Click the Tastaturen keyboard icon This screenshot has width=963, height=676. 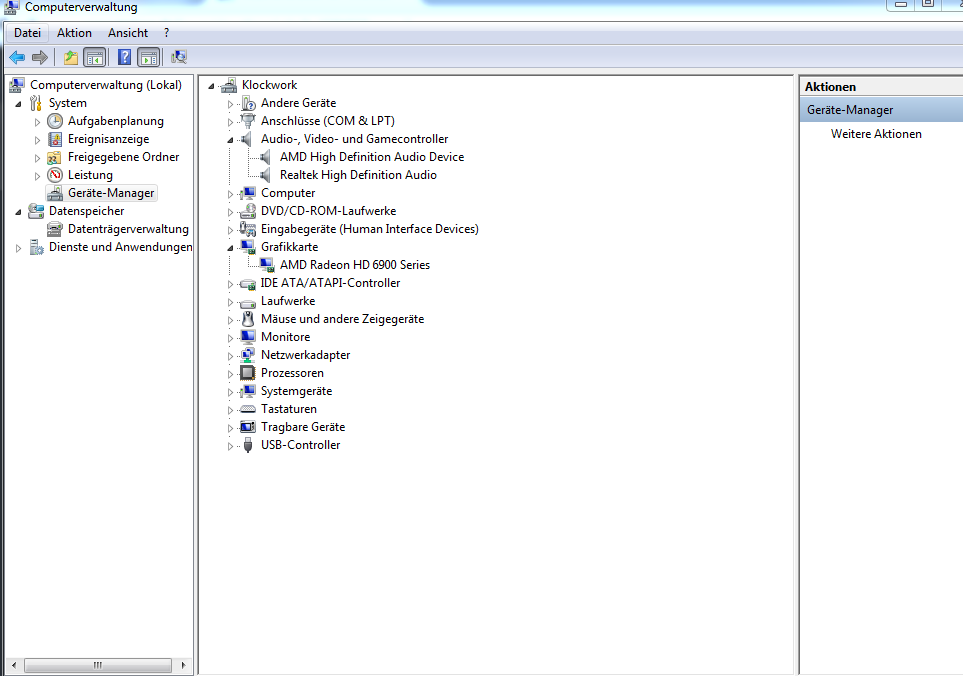tap(248, 409)
